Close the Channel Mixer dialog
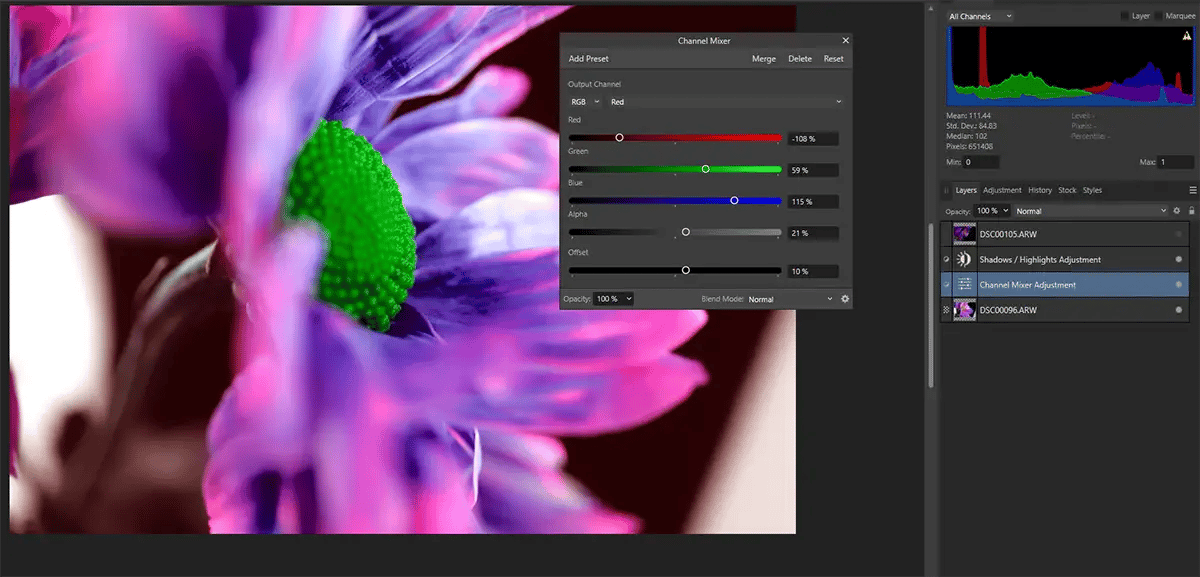This screenshot has width=1200, height=577. pos(846,40)
